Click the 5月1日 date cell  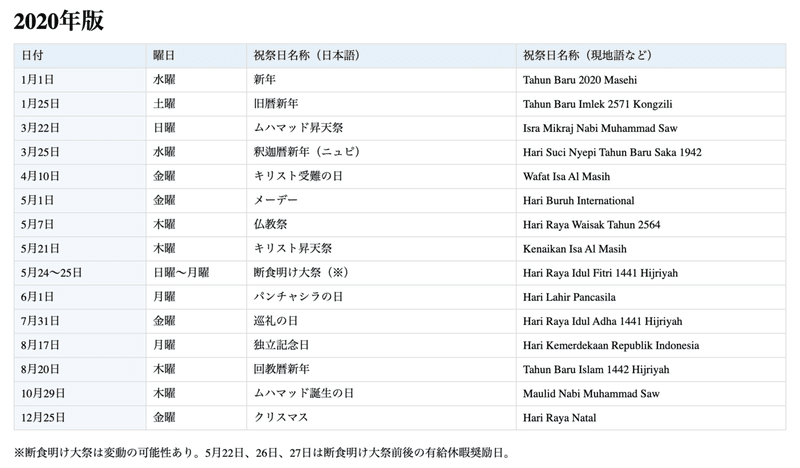click(x=80, y=200)
